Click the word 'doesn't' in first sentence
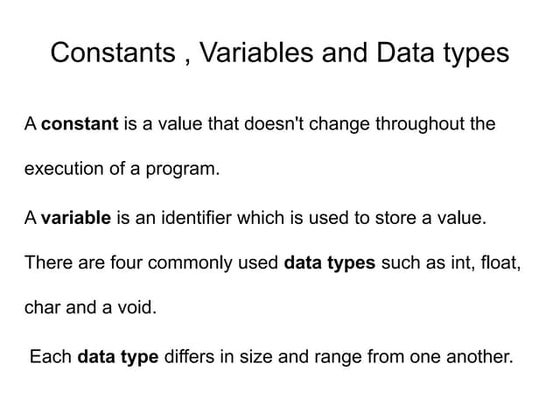 coord(274,124)
